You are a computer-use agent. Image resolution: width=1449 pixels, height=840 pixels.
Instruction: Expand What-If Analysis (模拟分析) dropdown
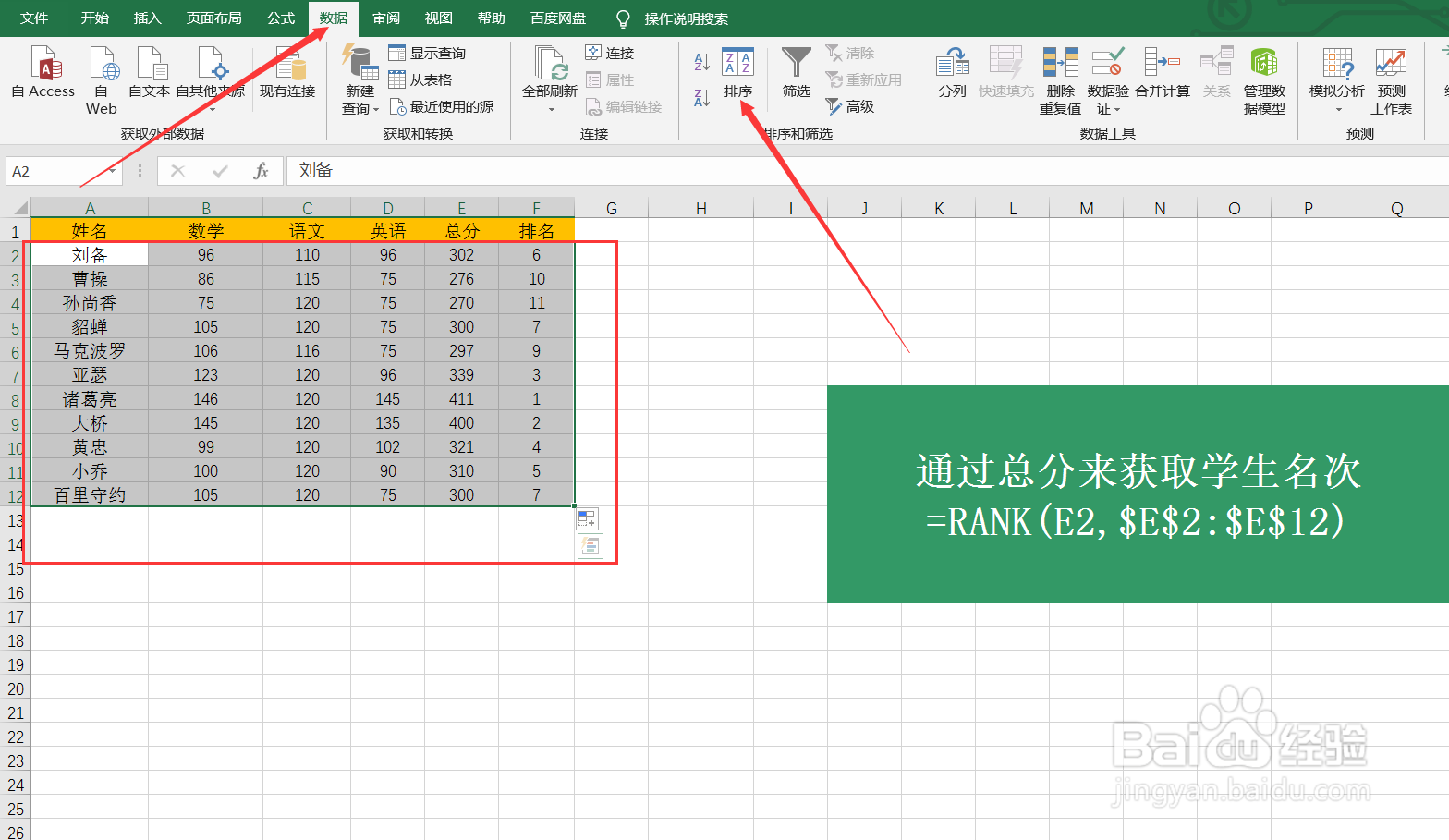[x=1338, y=110]
